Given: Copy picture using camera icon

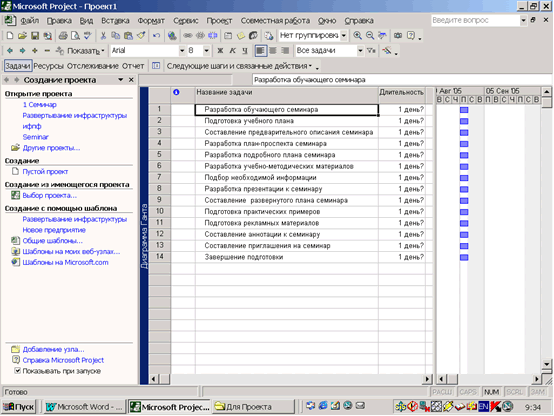Looking at the screenshot, I should tap(398, 35).
